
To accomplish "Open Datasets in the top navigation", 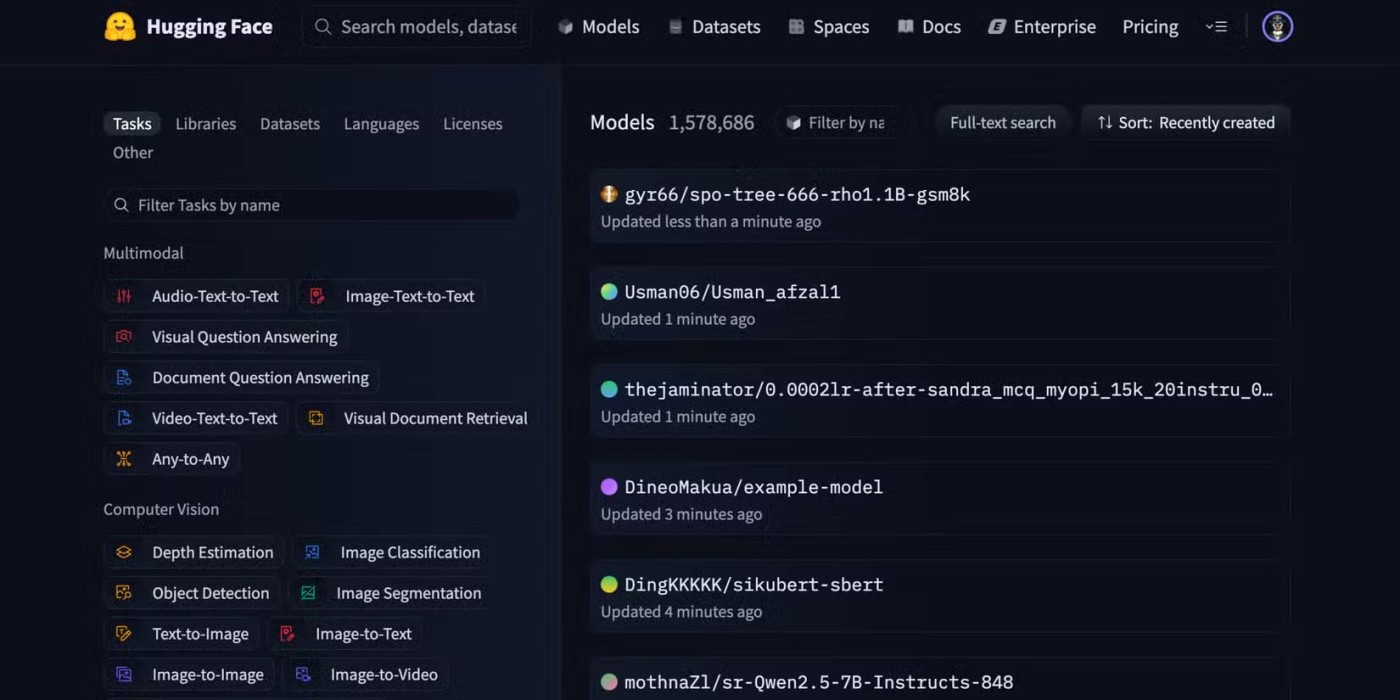I will (x=714, y=27).
